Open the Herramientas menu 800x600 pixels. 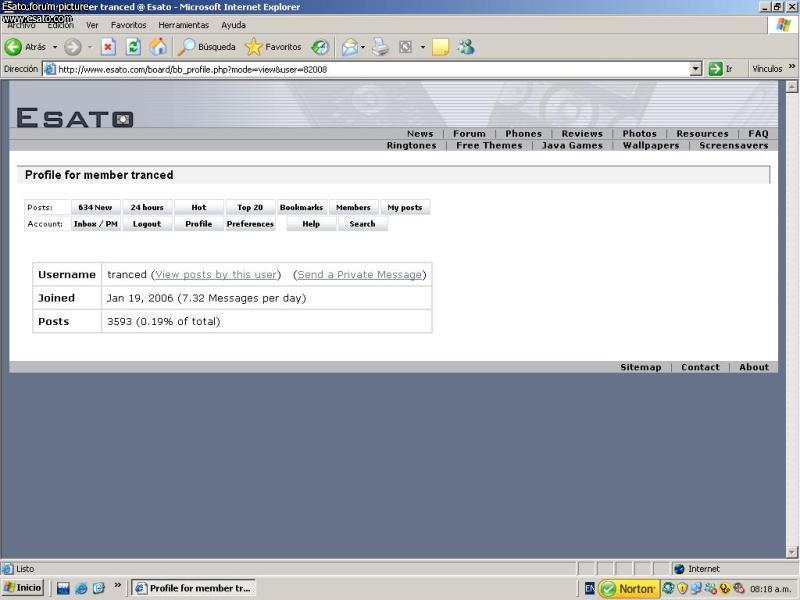(184, 25)
